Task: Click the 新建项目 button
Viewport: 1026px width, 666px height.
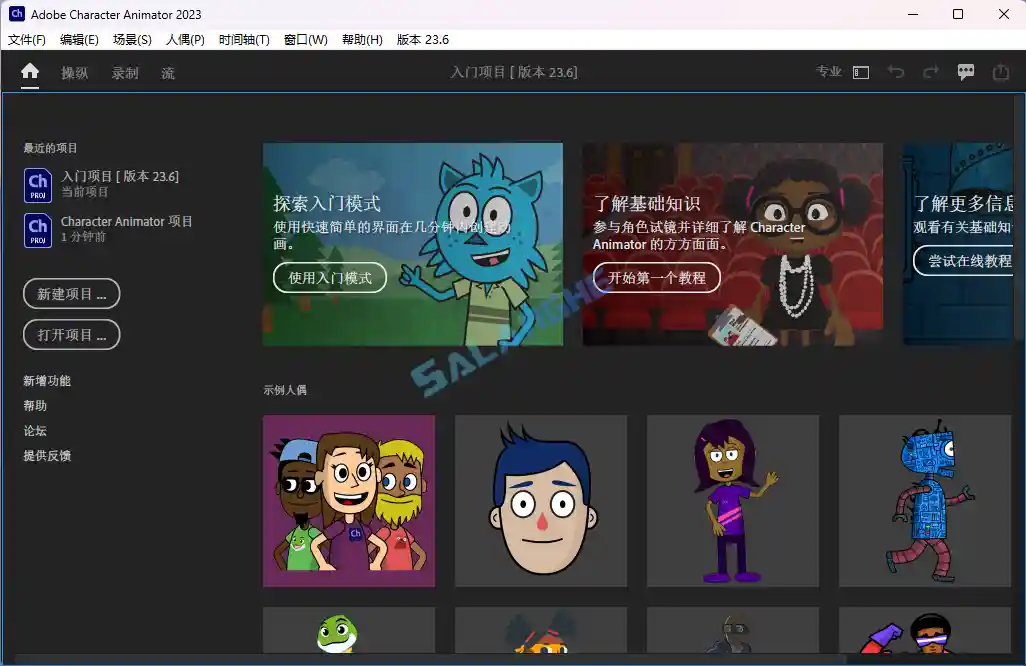Action: coord(71,294)
